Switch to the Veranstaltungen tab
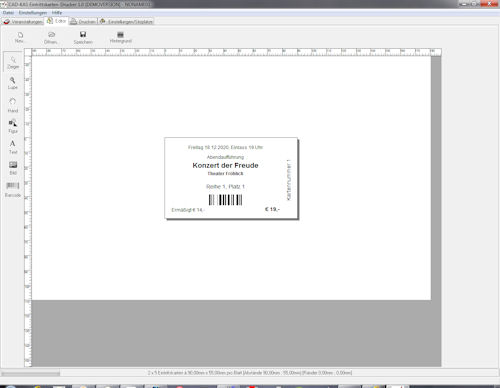Screen dimensions: 500x388 pyautogui.click(x=23, y=22)
